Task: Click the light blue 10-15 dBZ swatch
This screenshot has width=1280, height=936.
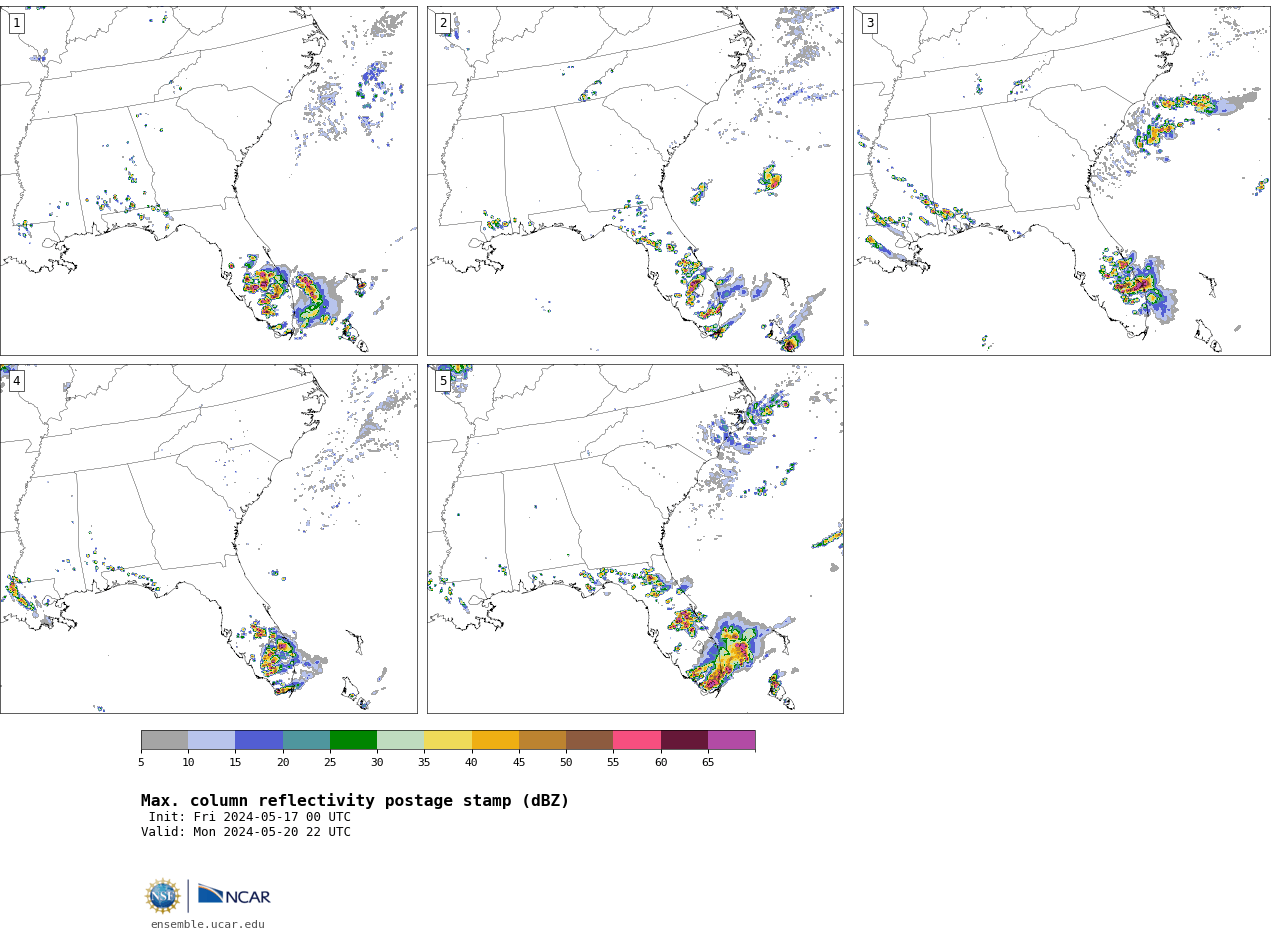Action: coord(212,740)
